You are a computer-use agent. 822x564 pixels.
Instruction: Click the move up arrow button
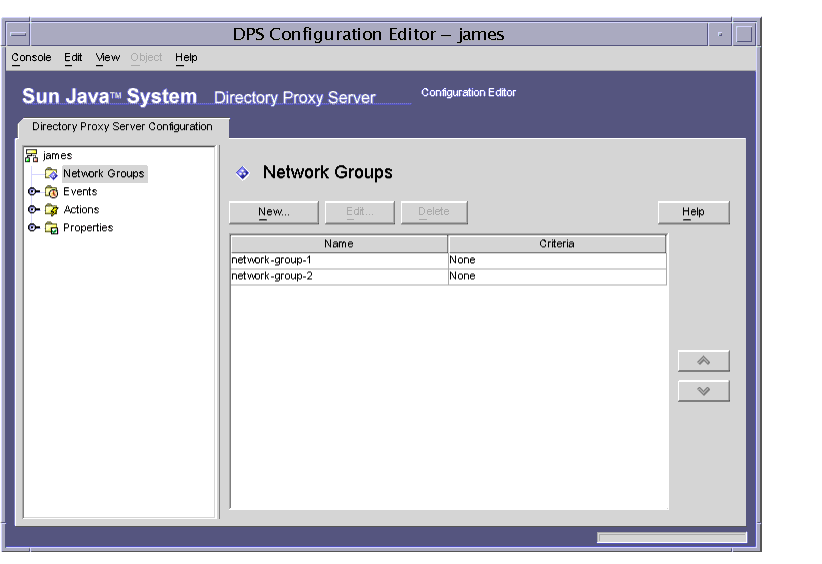pyautogui.click(x=704, y=361)
